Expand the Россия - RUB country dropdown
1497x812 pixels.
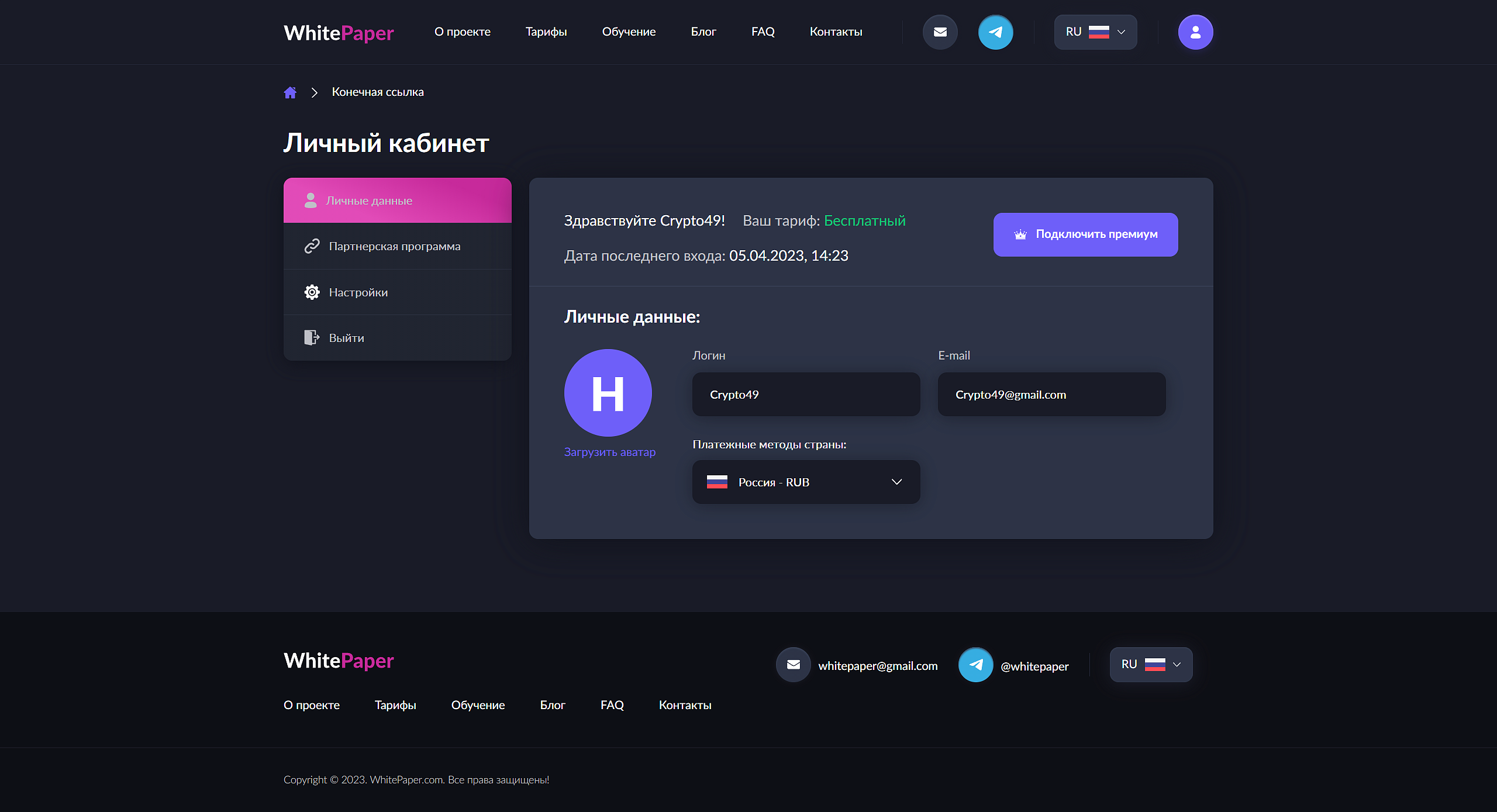pyautogui.click(x=806, y=482)
